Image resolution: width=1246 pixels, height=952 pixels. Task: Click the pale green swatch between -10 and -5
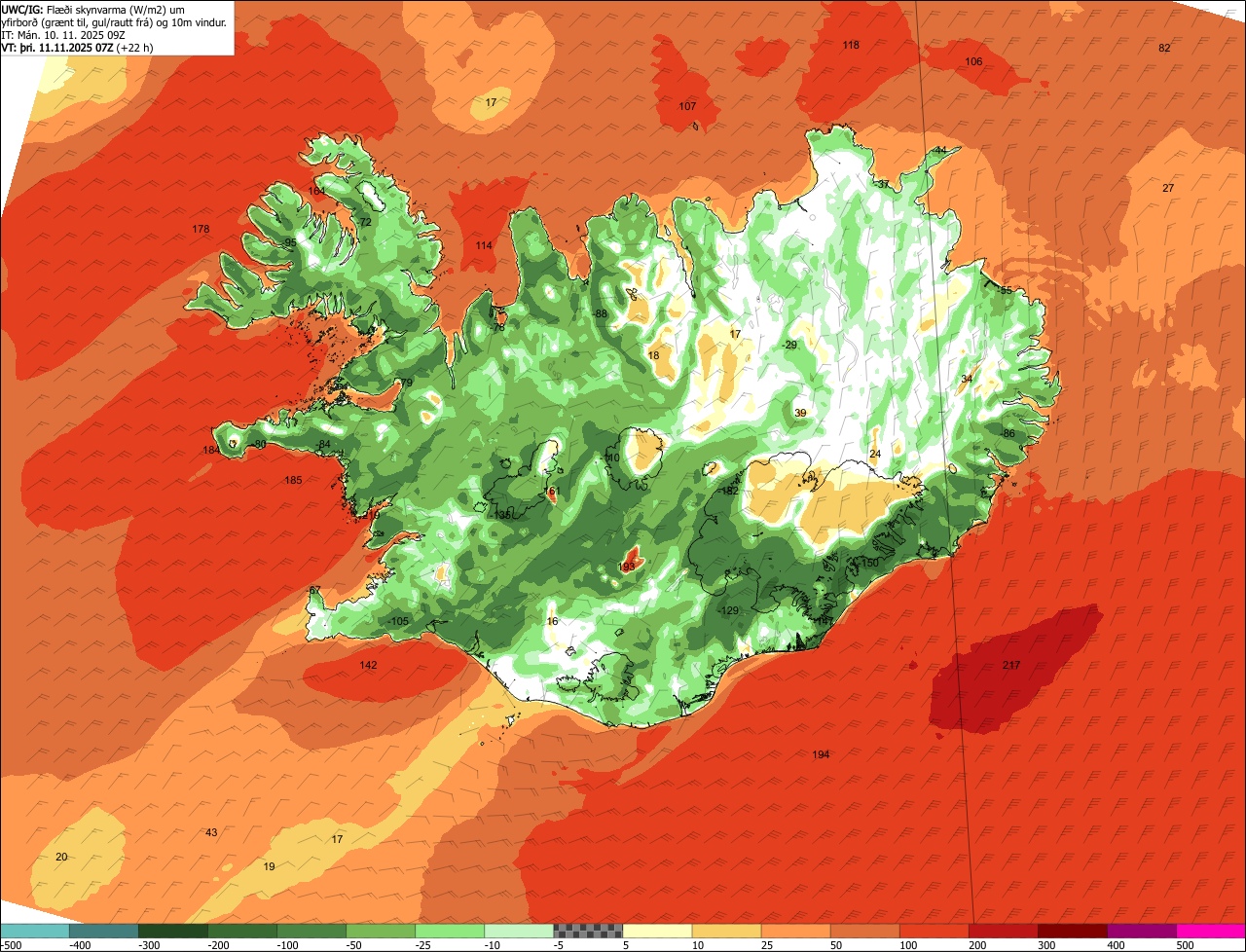519,932
